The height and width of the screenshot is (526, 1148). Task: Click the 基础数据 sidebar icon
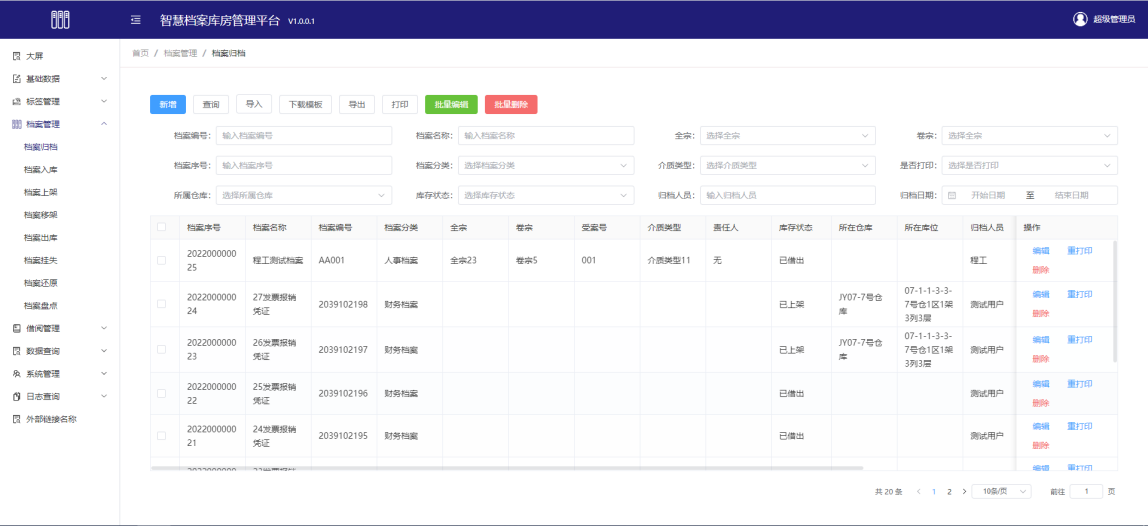tap(16, 79)
